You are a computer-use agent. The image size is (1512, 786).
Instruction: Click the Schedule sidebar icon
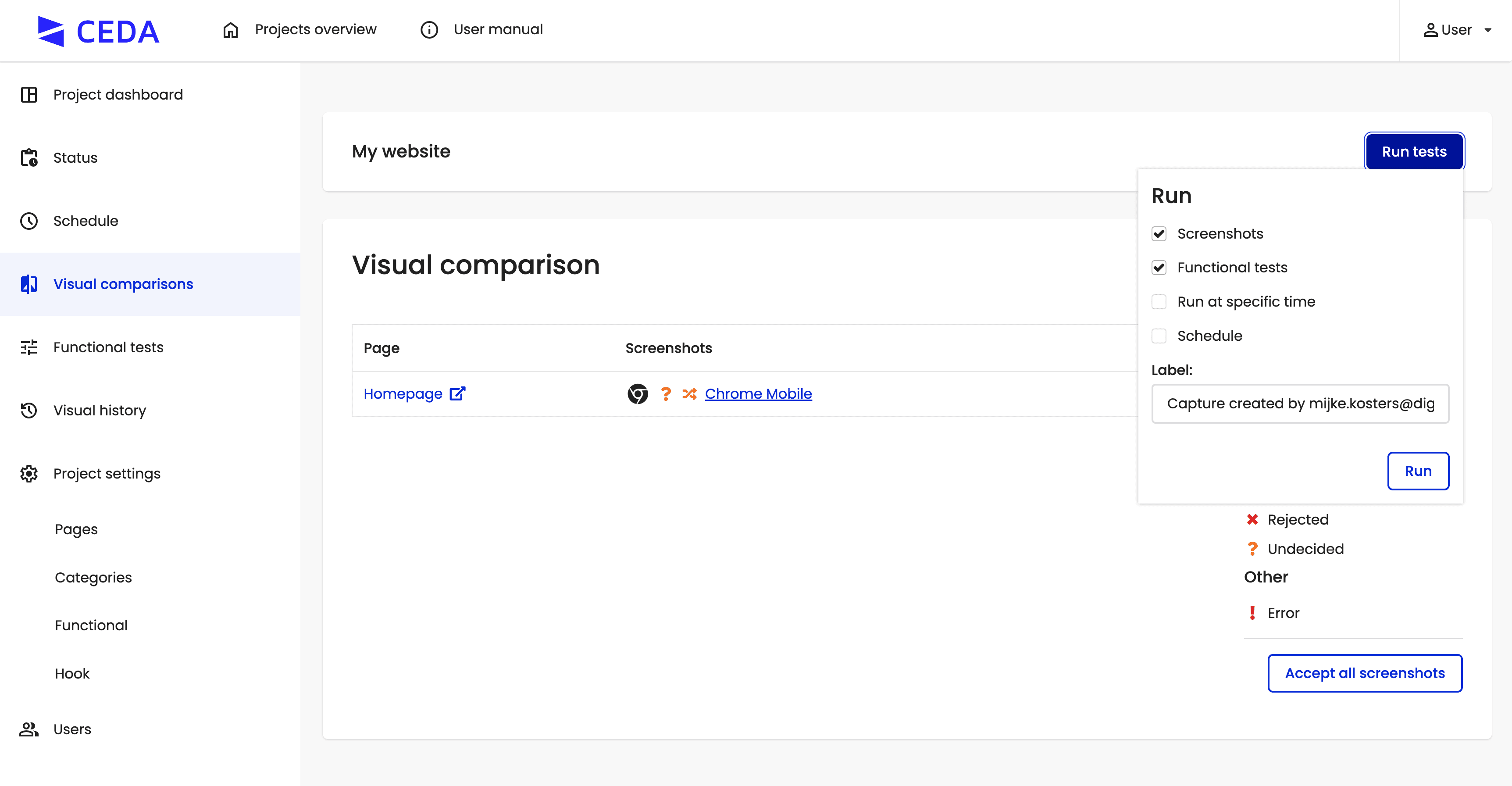point(29,221)
